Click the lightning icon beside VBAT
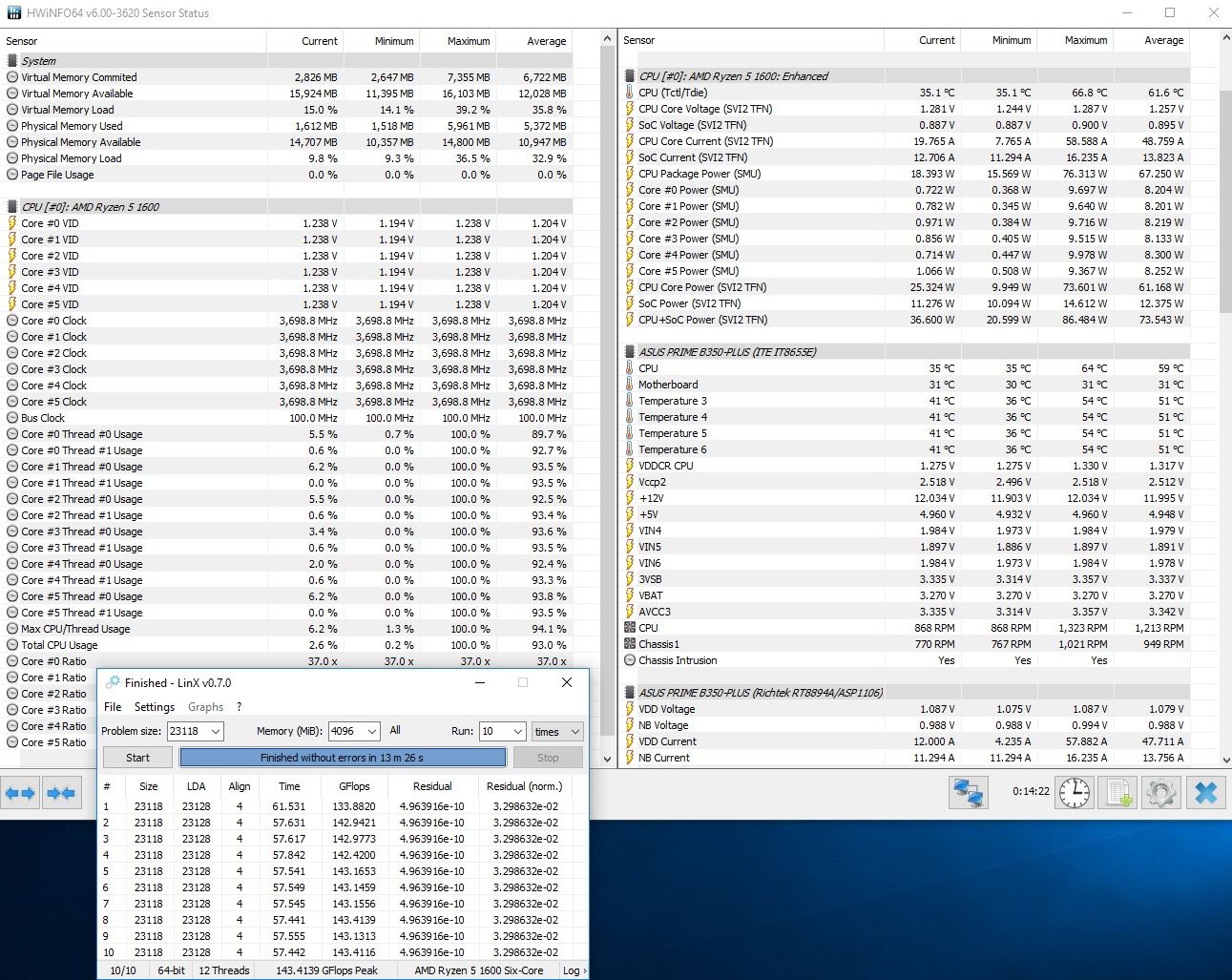Screen dimensions: 1232x980 click(630, 595)
